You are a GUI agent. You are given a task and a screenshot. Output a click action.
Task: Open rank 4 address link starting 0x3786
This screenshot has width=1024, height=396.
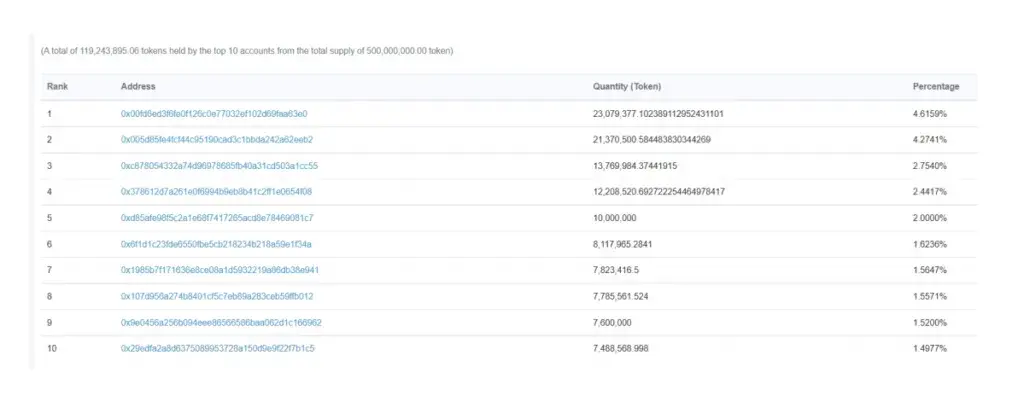point(216,192)
